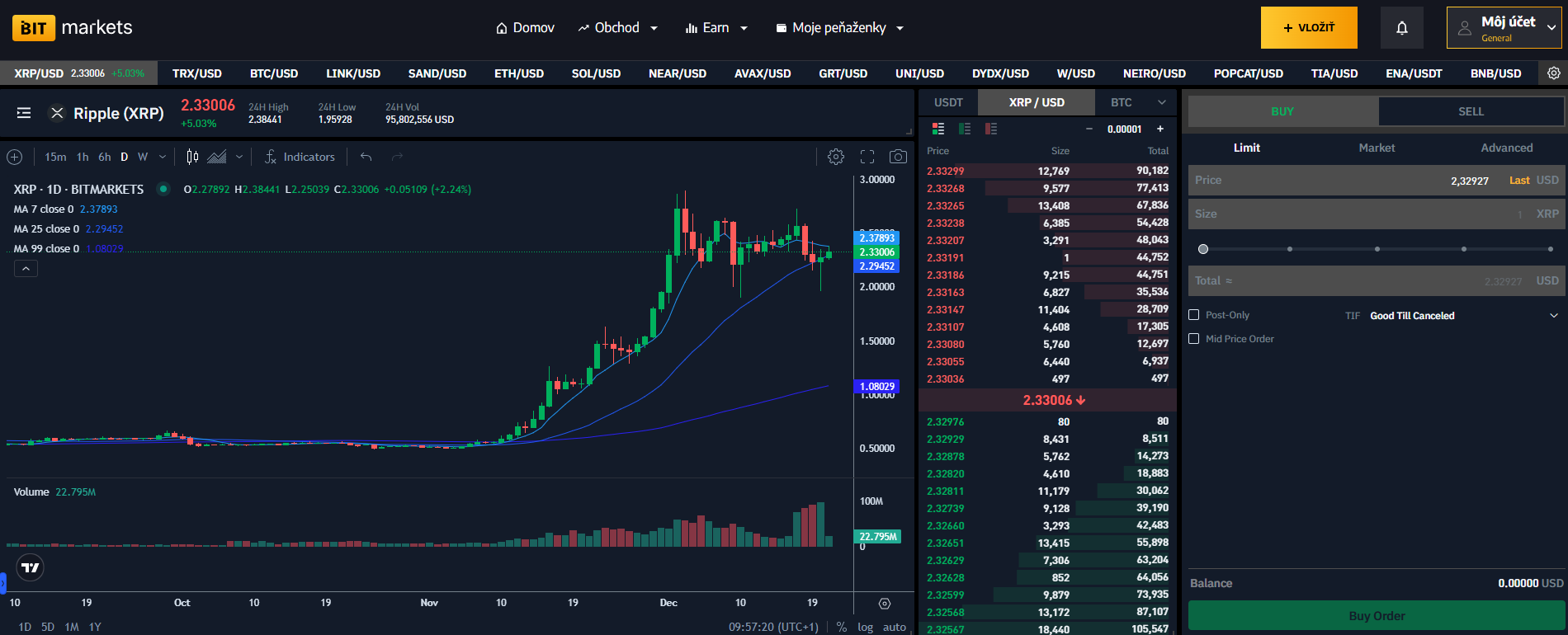Set chart interval to 1h
The width and height of the screenshot is (1568, 635).
83,157
